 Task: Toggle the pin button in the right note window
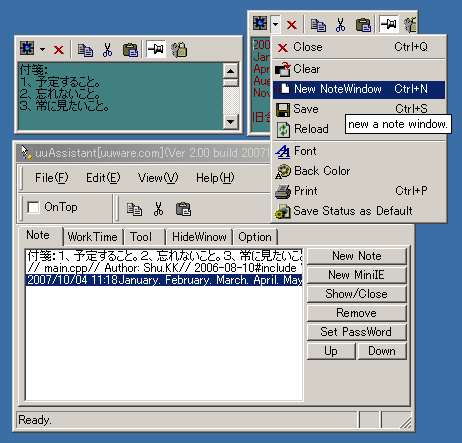389,24
